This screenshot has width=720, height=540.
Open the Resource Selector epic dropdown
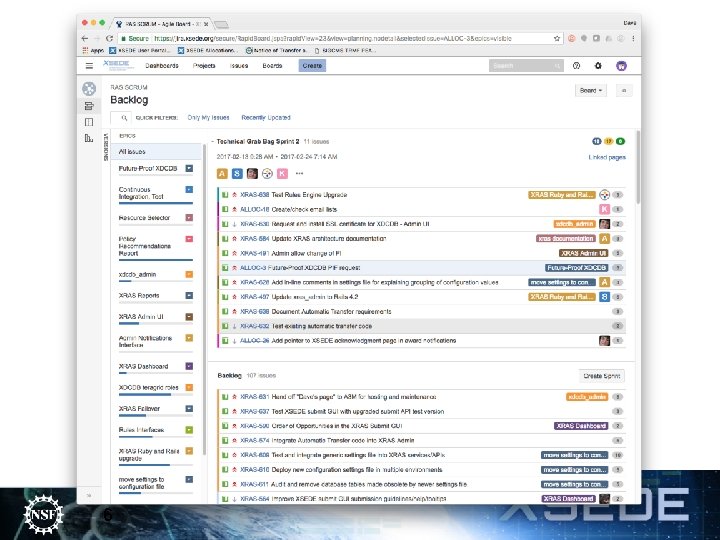click(x=189, y=218)
